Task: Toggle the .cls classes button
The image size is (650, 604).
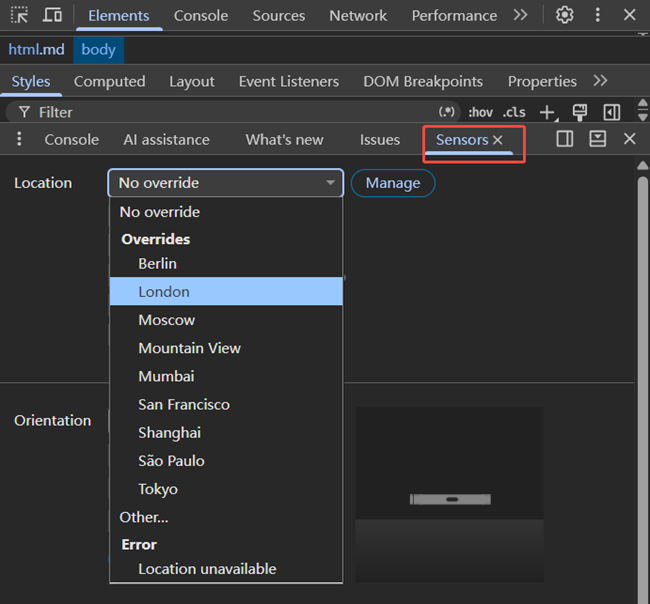Action: 514,112
